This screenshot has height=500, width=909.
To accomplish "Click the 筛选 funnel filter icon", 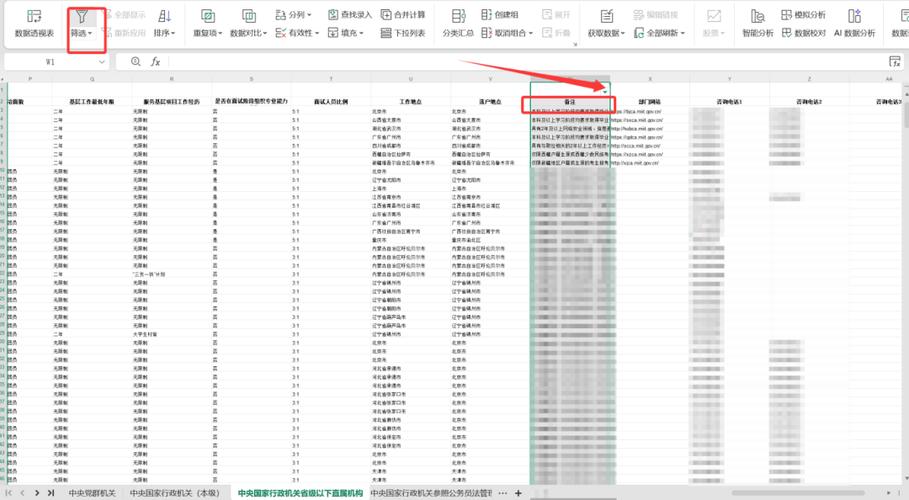I will (82, 16).
